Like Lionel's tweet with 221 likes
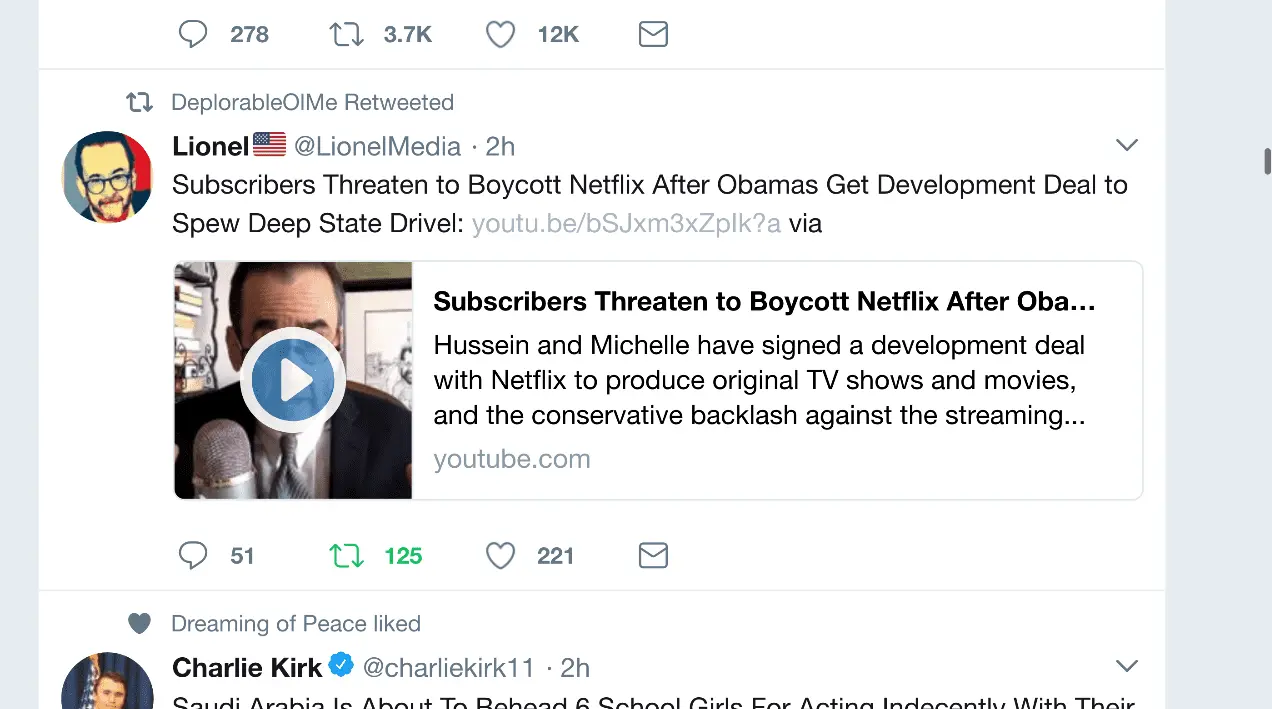The width and height of the screenshot is (1272, 709). pyautogui.click(x=500, y=555)
